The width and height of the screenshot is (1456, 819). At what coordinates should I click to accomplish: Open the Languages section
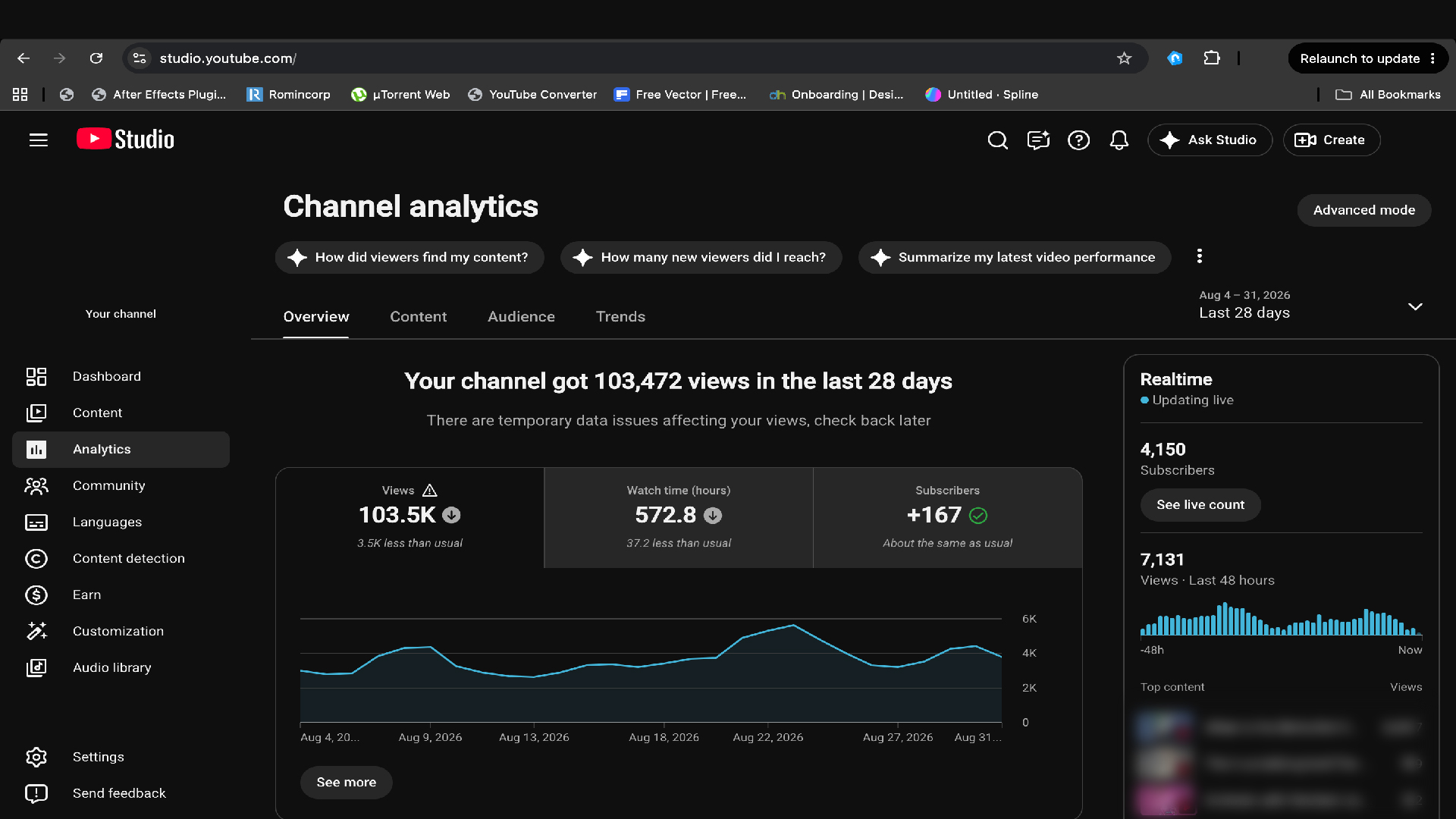[121, 522]
